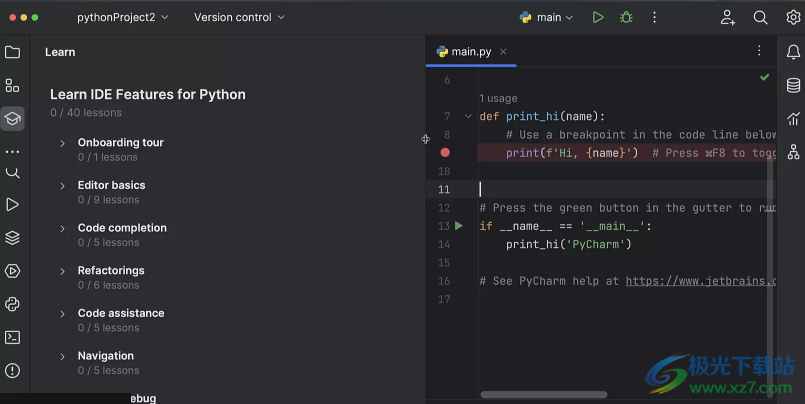
Task: Select the Learn tool window icon
Action: (x=12, y=119)
